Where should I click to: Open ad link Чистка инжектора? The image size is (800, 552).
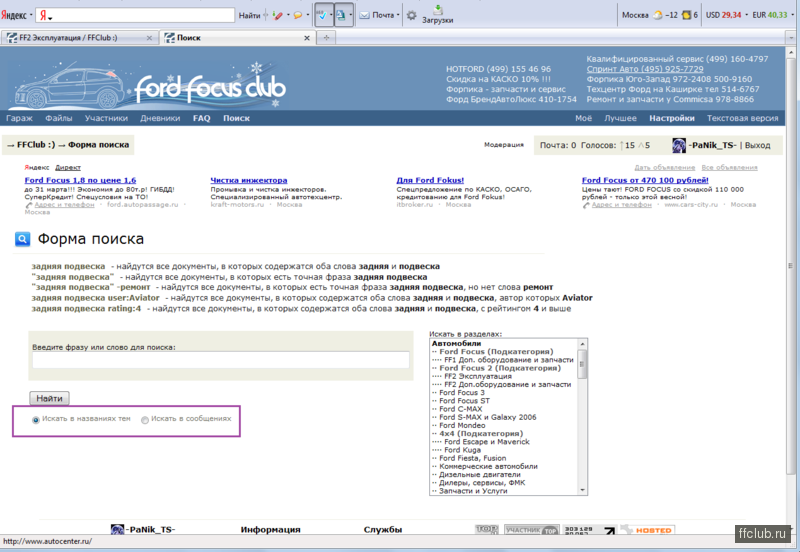pos(249,180)
